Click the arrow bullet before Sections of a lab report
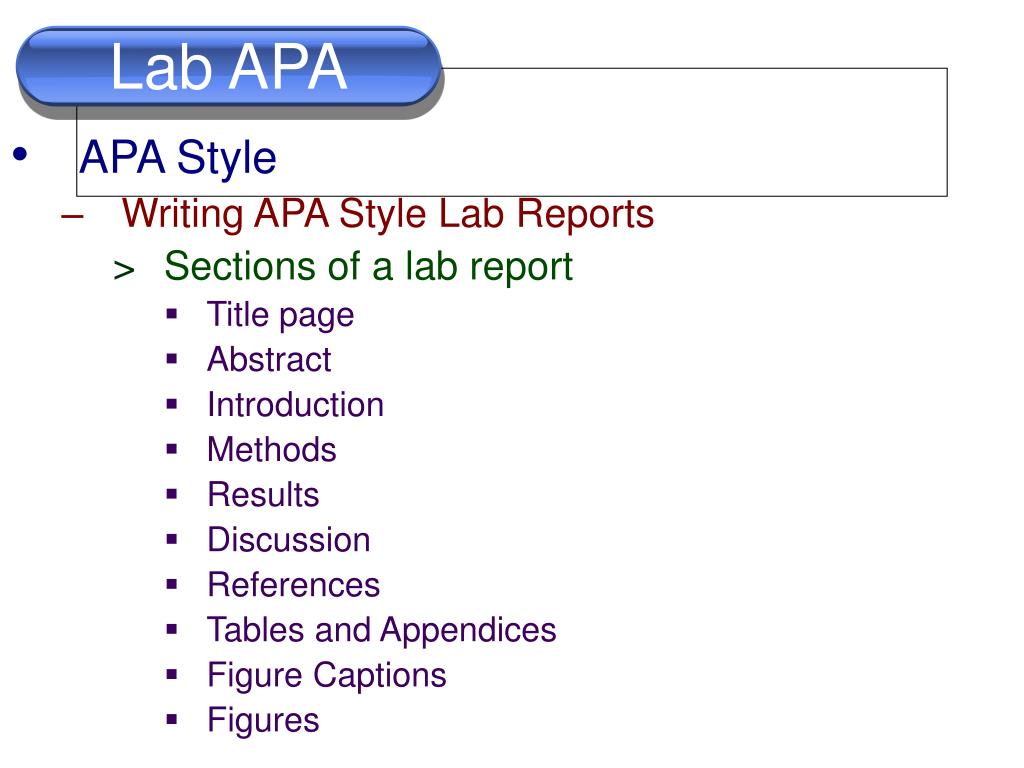 tap(124, 270)
